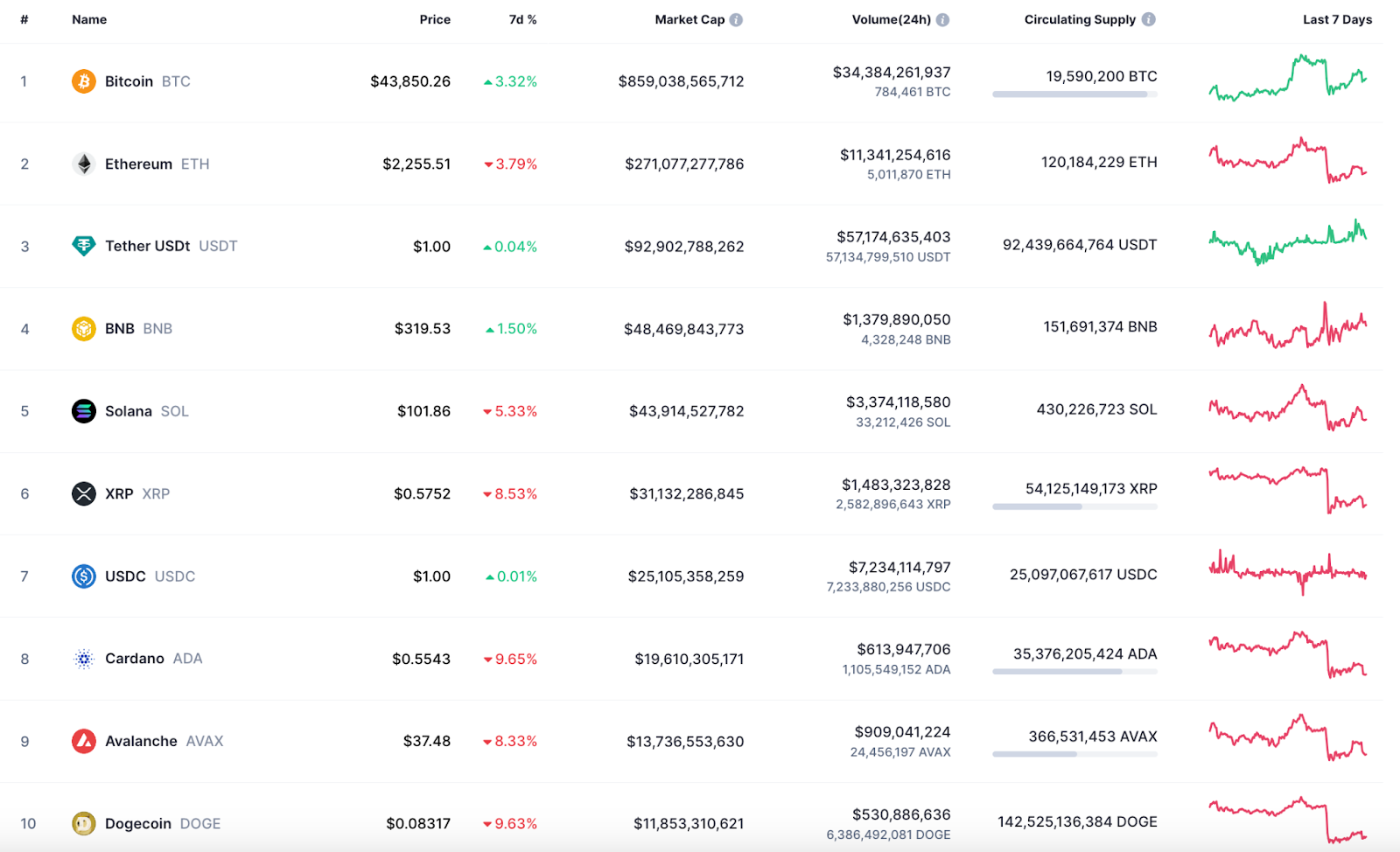Open BNB's last 7 days chart
The image size is (1400, 852).
(x=1288, y=325)
